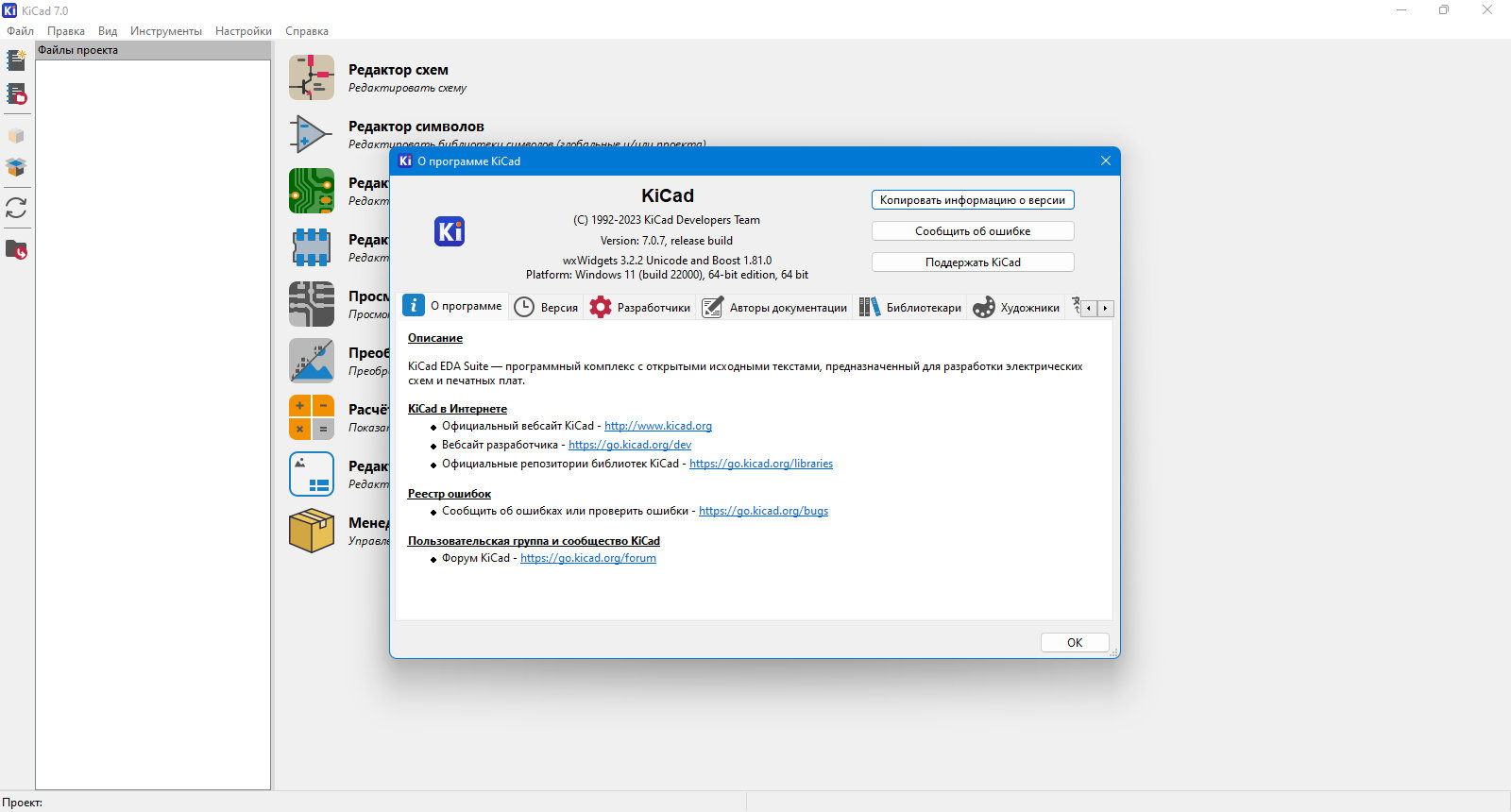The image size is (1511, 812).
Task: Click the colored box unarchive icon
Action: (x=16, y=167)
